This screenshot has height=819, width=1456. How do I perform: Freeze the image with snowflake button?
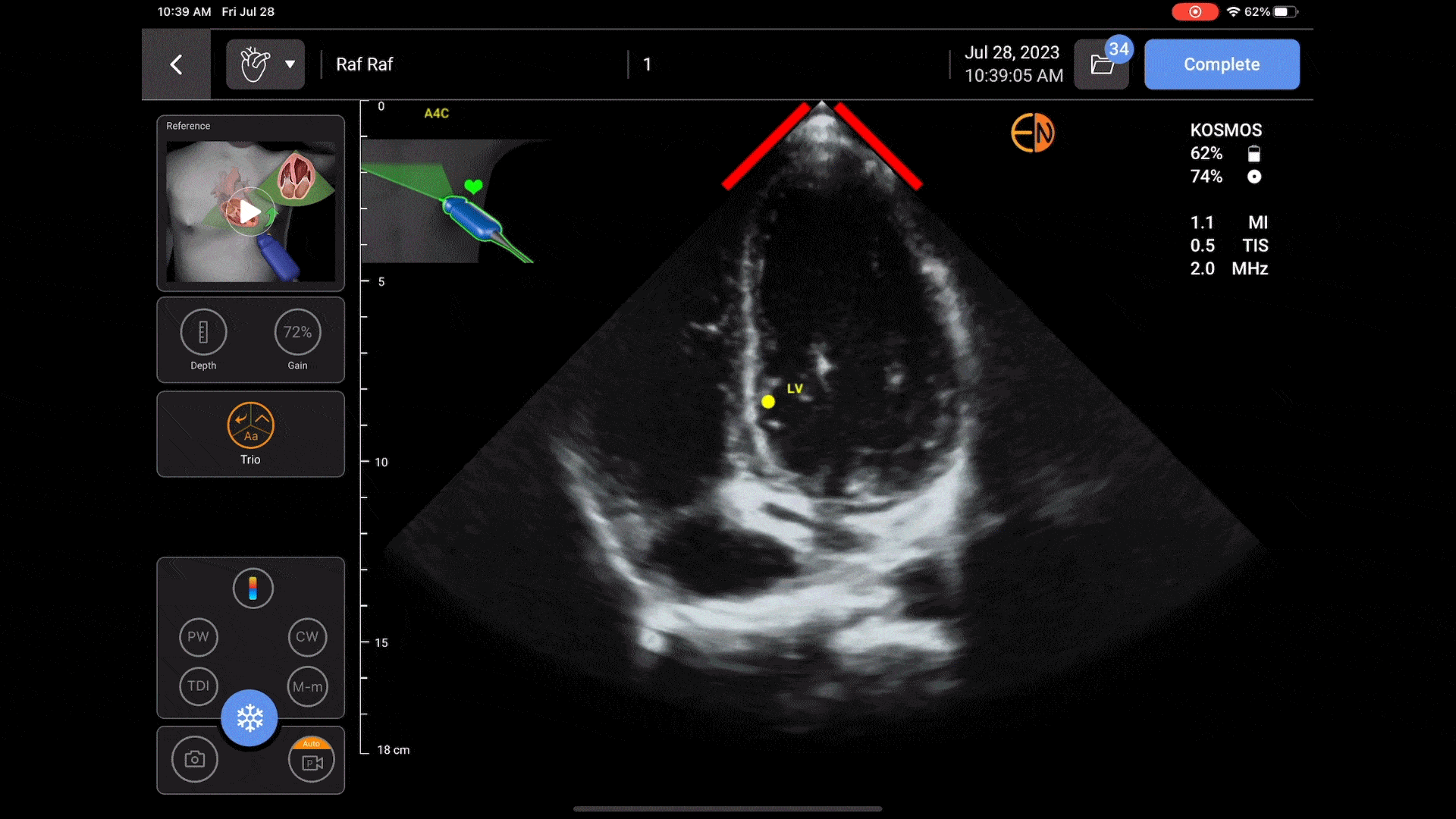click(249, 717)
